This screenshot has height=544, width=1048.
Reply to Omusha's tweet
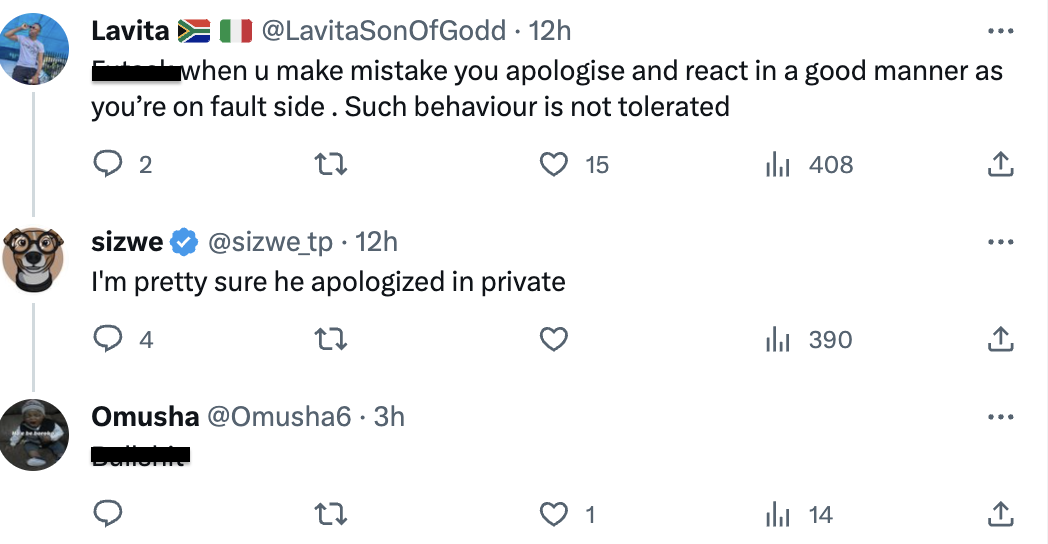click(x=108, y=514)
